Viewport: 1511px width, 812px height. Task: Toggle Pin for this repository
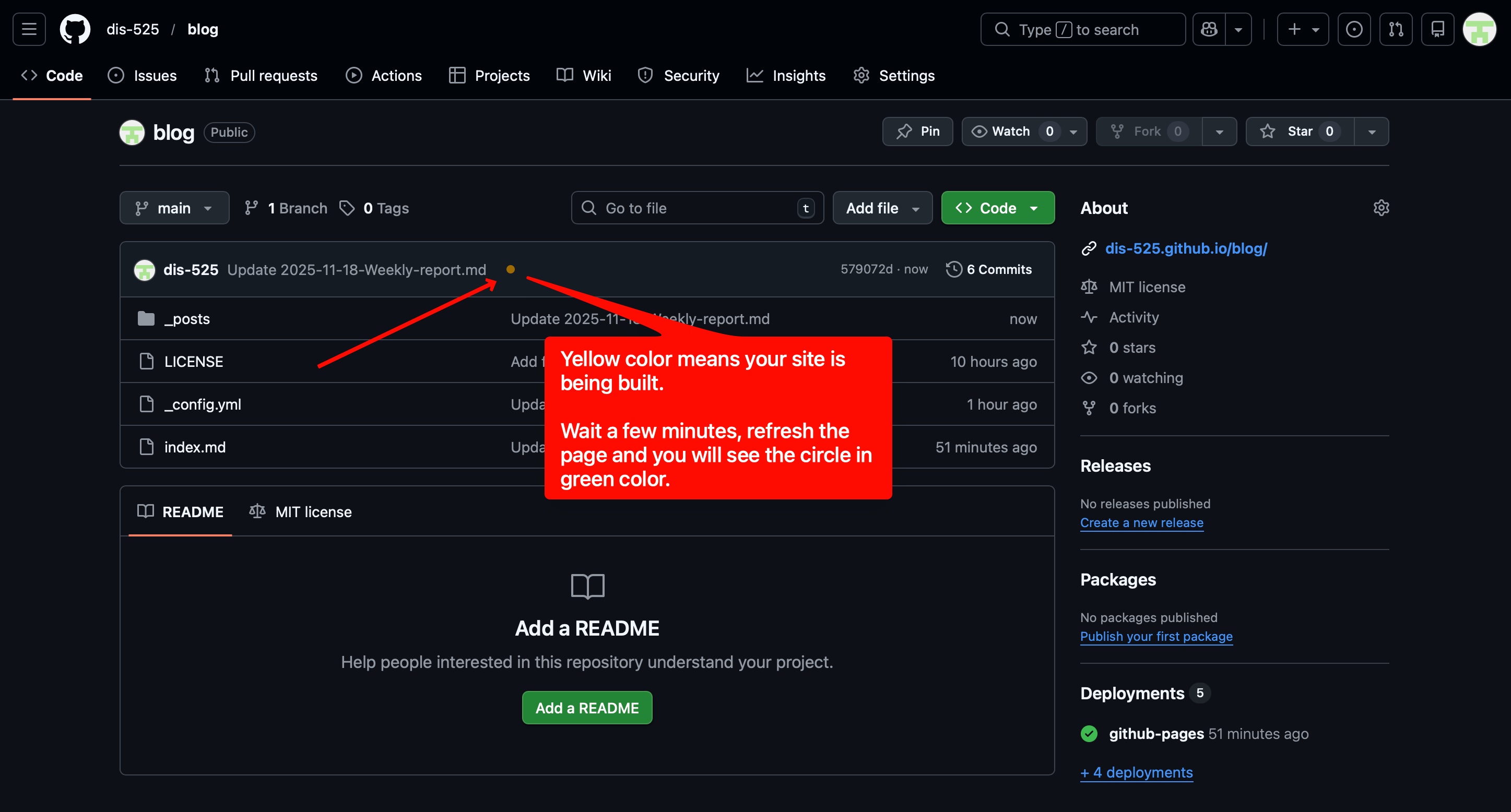pyautogui.click(x=917, y=132)
